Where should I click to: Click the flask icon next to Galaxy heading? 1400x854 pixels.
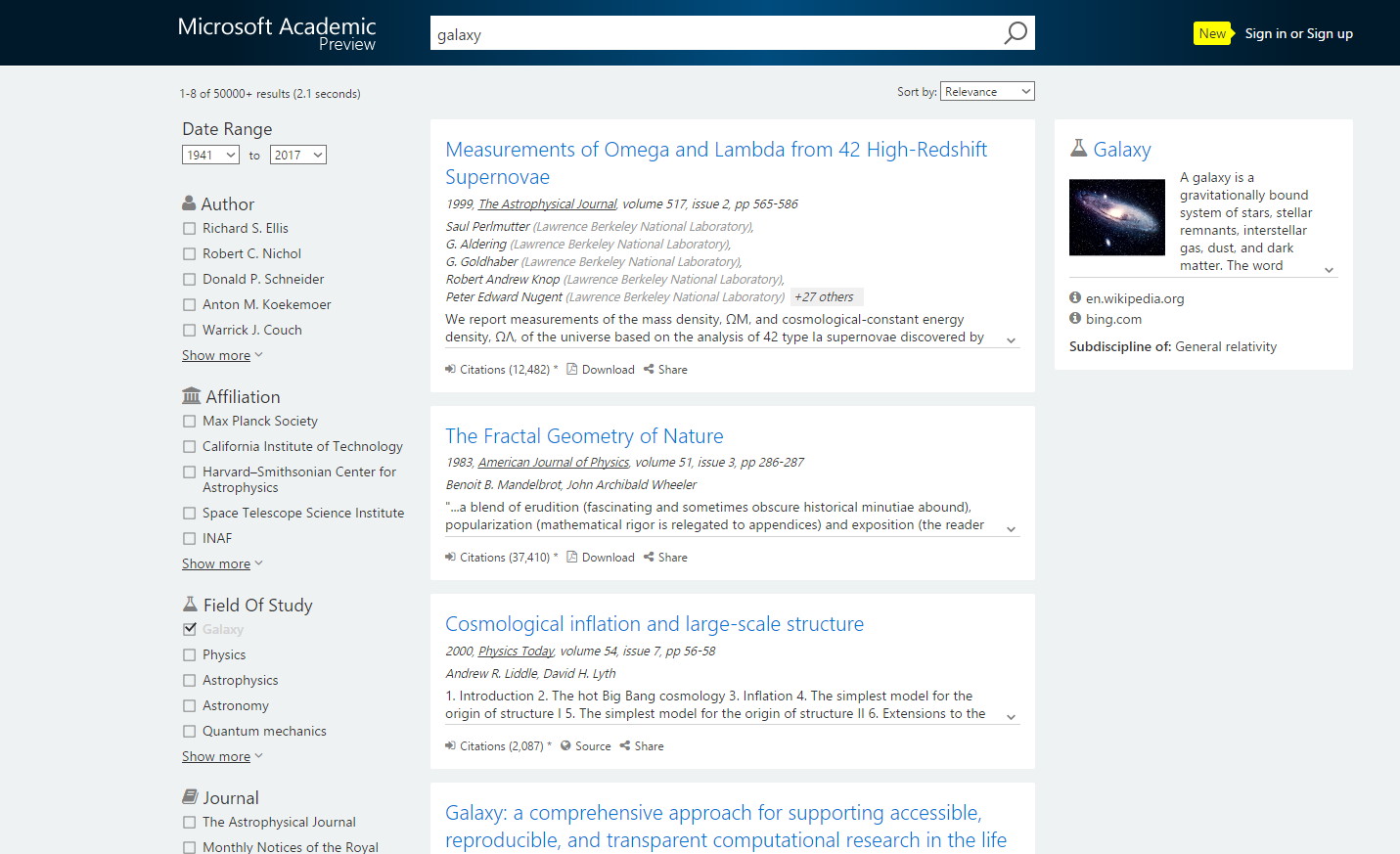(x=1078, y=149)
